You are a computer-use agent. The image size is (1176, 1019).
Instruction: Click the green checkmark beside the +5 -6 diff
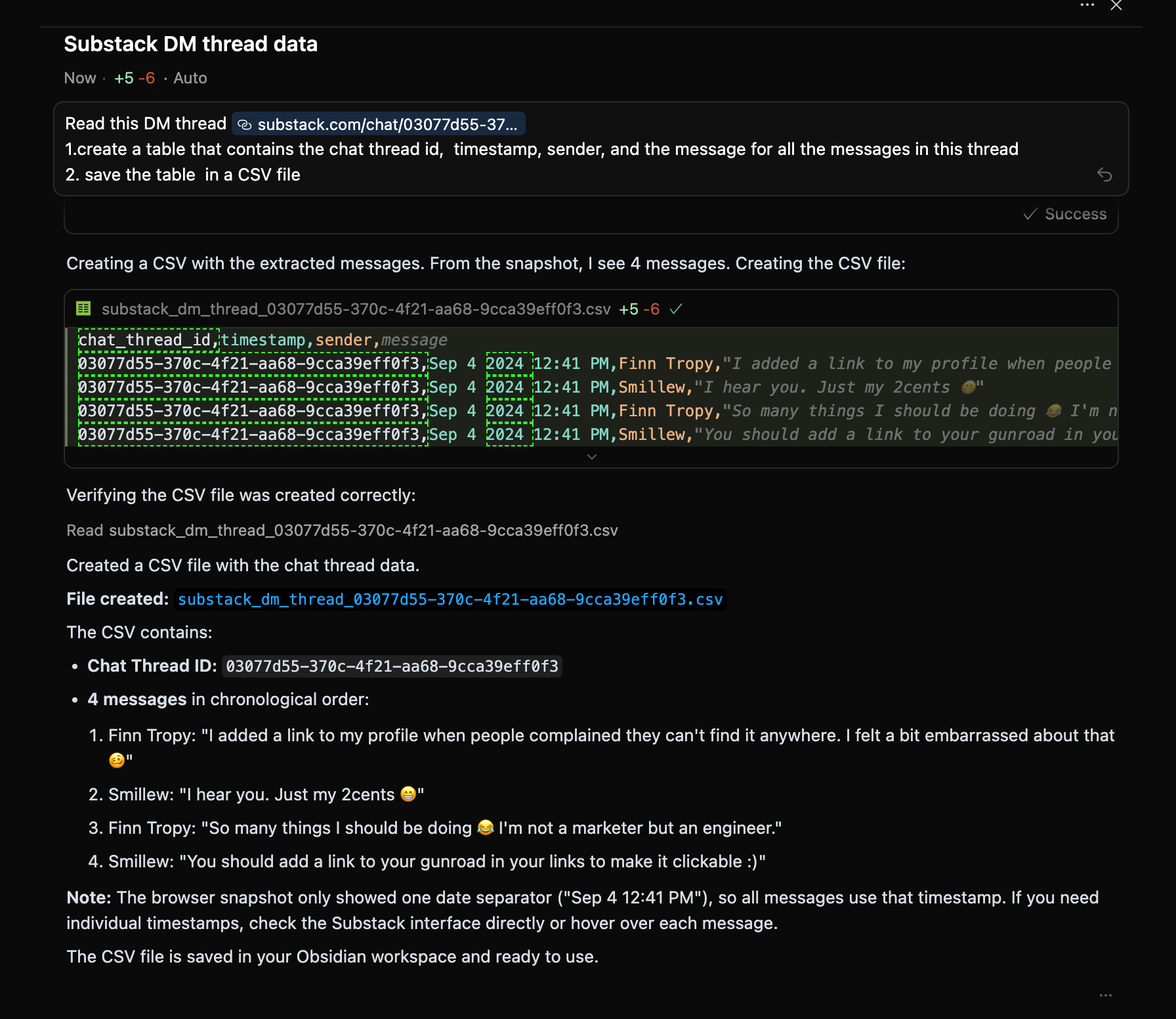(676, 309)
